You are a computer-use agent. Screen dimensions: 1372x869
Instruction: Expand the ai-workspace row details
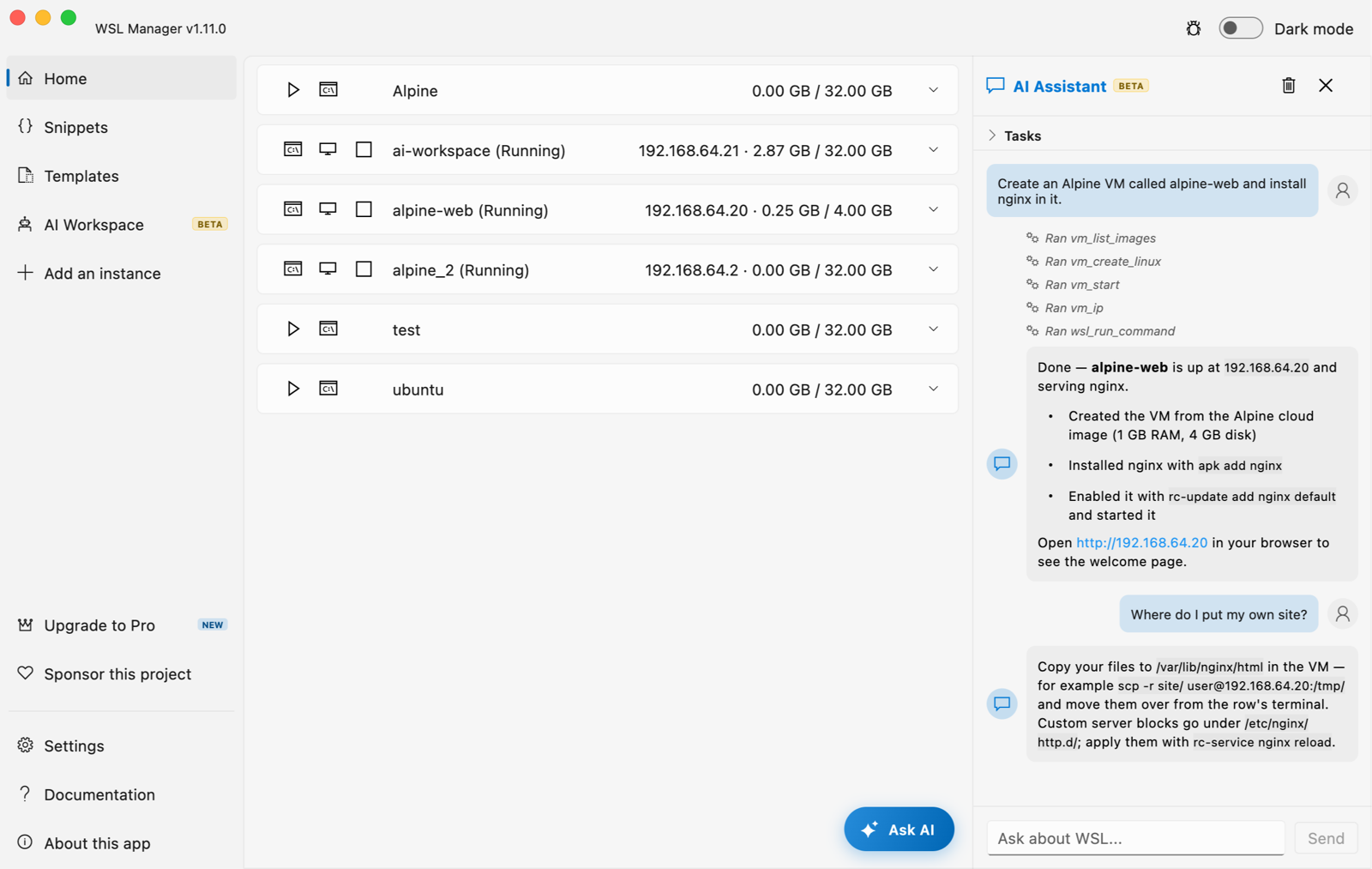coord(933,150)
